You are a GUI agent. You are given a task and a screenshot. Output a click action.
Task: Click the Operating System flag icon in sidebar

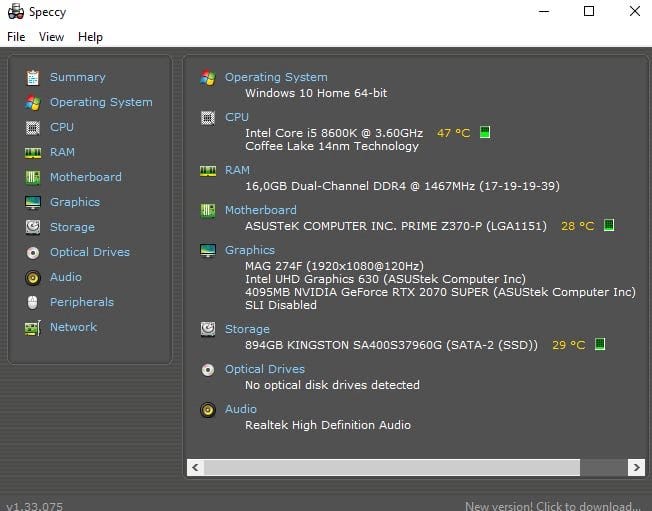coord(33,103)
